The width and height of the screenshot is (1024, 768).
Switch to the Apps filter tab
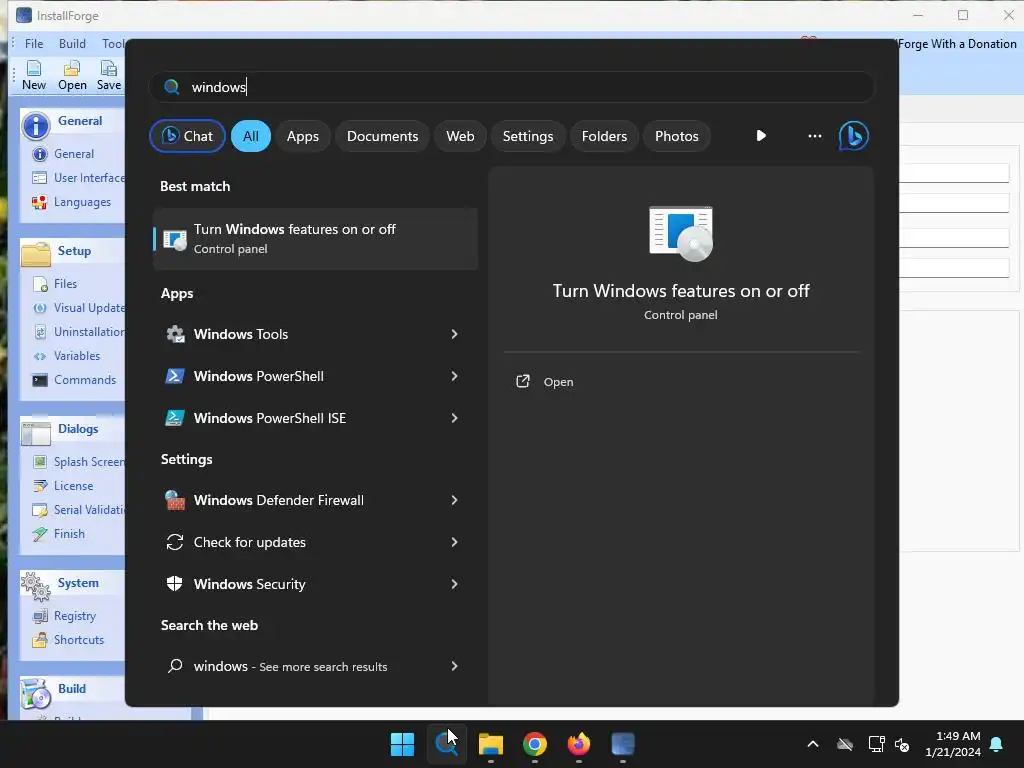302,136
